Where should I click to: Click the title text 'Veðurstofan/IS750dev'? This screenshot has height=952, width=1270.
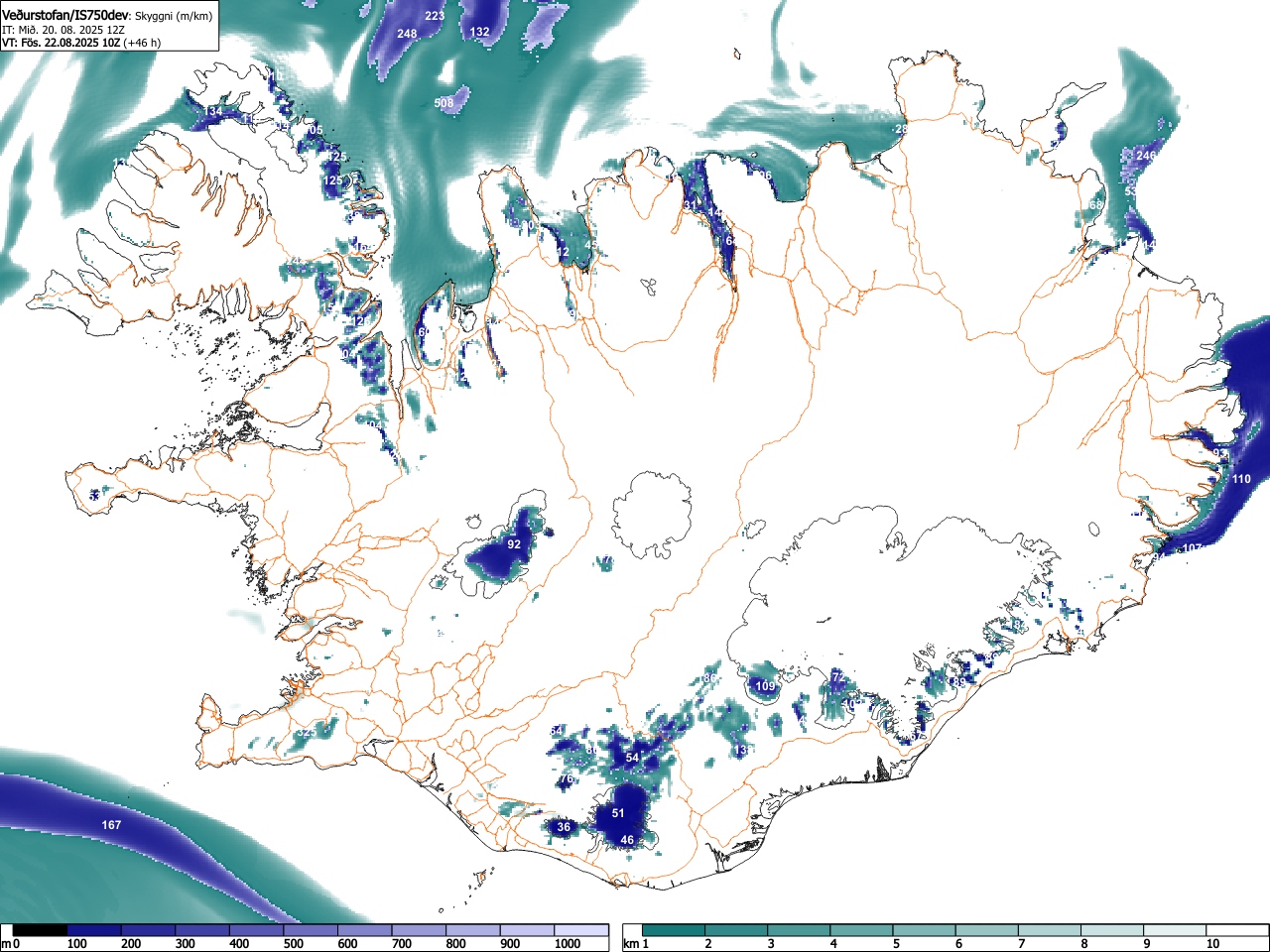point(65,16)
